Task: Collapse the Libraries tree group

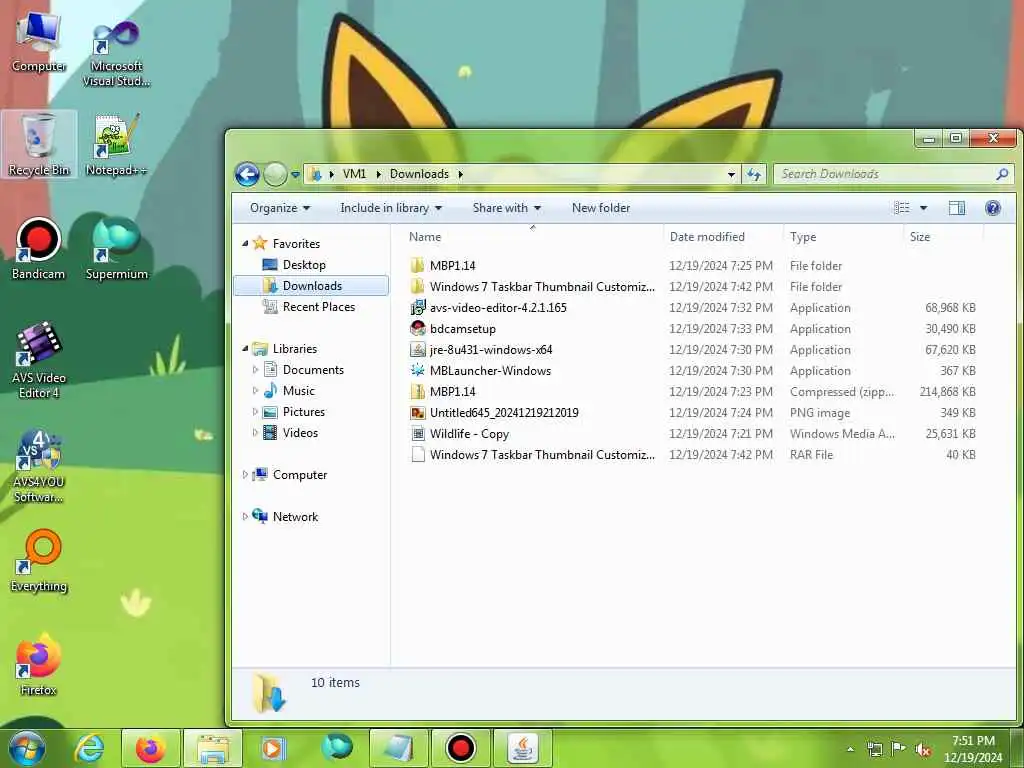Action: [x=245, y=349]
